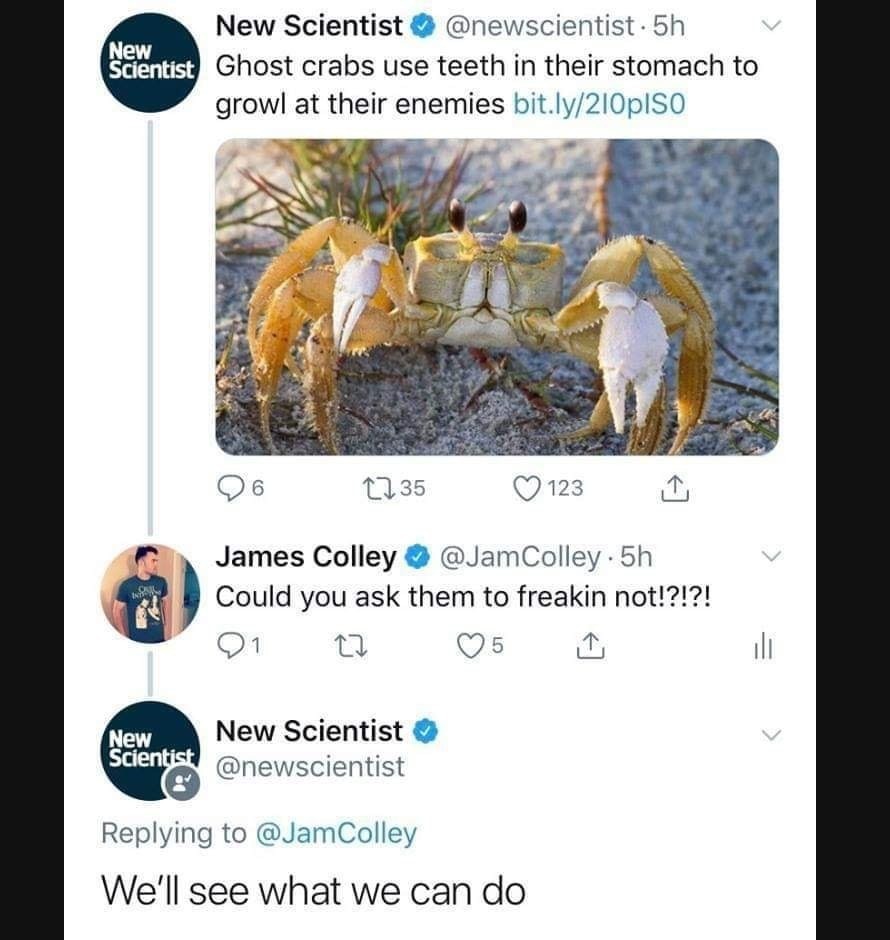Reply to the New Scientist crab tweet

pos(230,489)
